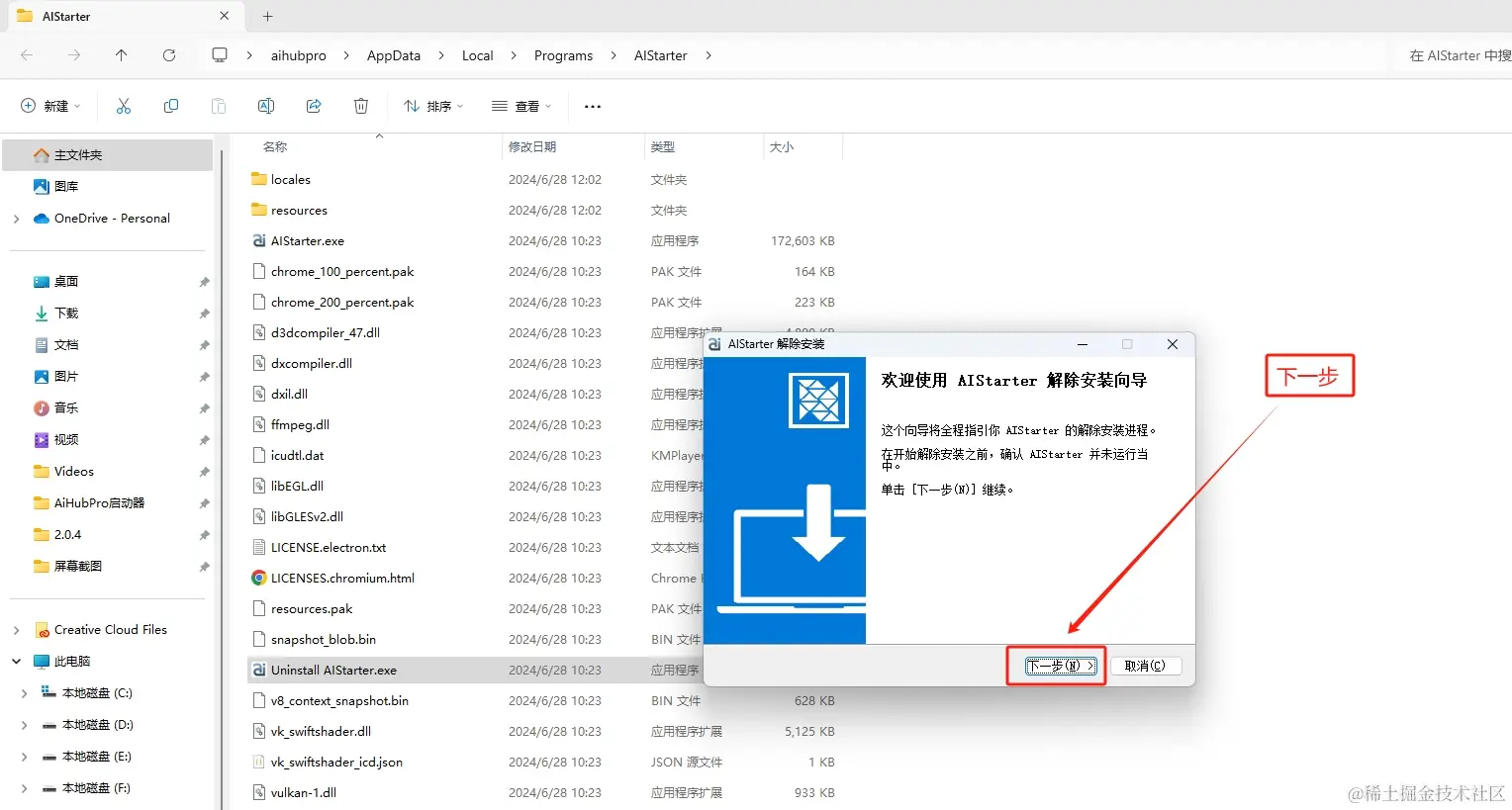Click the Cut icon in the toolbar
This screenshot has height=810, width=1512.
[x=123, y=106]
